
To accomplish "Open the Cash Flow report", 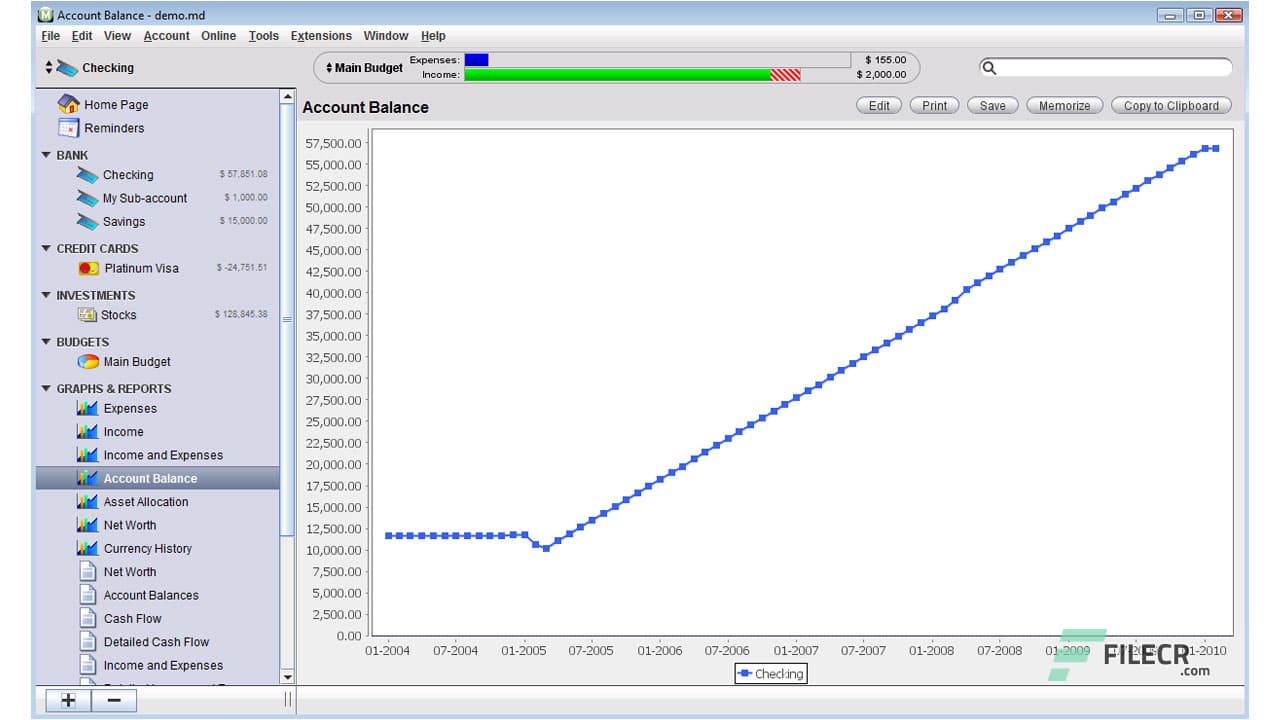I will click(130, 618).
